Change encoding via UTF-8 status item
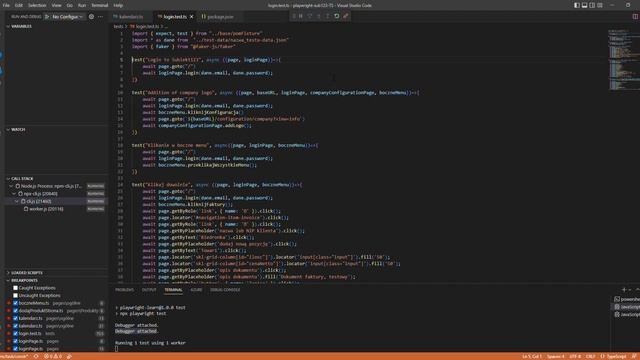This screenshot has width=640, height=360. click(x=575, y=356)
